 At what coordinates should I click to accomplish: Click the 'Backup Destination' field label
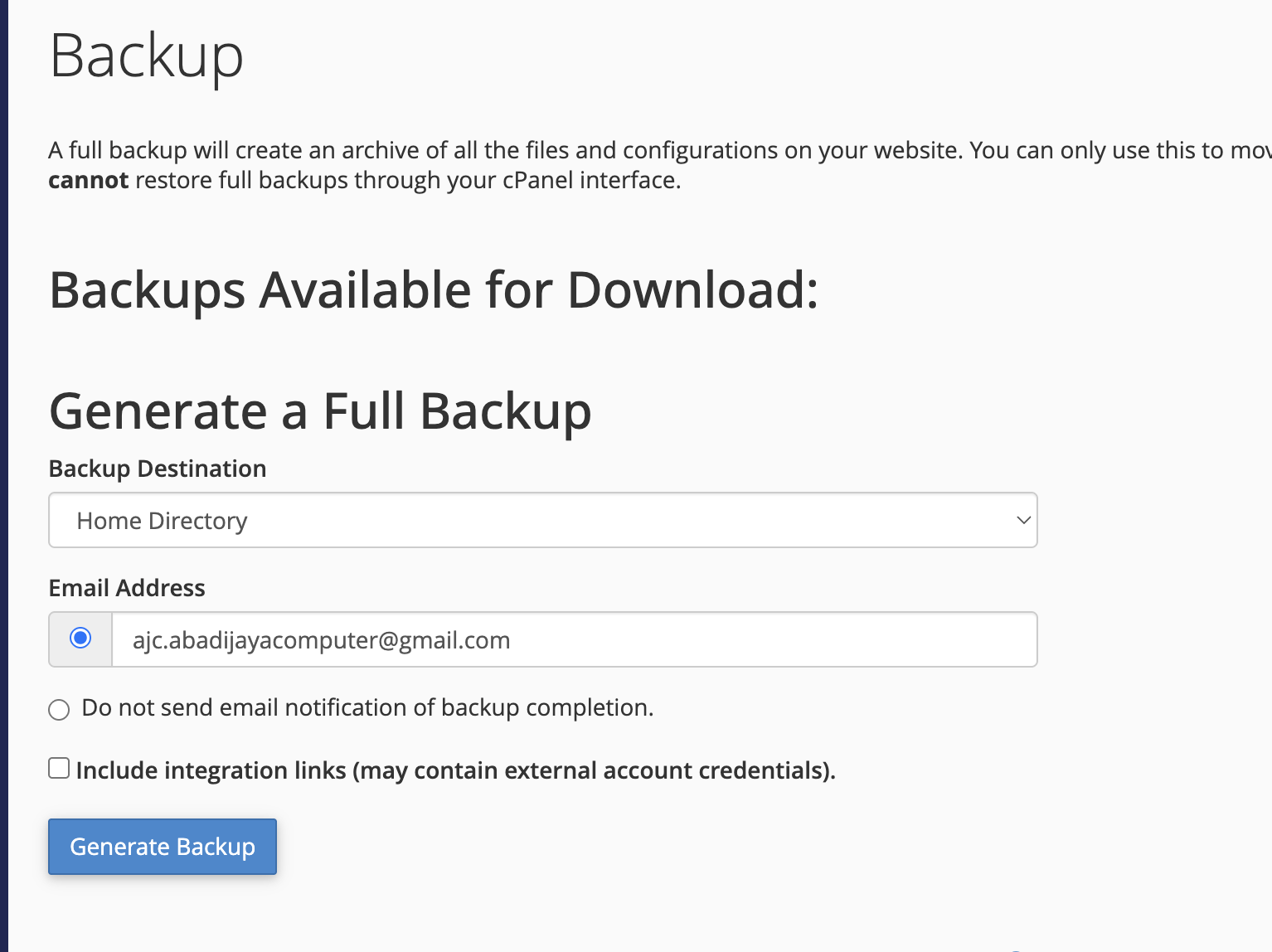point(158,469)
